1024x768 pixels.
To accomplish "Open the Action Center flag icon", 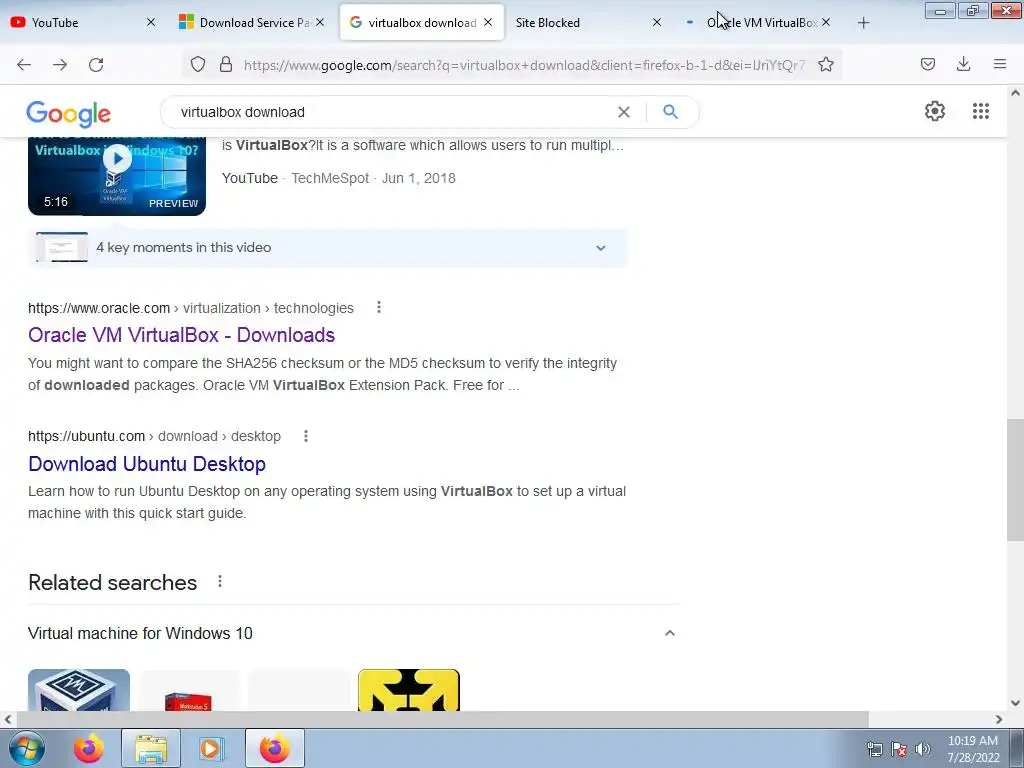I will (x=899, y=749).
